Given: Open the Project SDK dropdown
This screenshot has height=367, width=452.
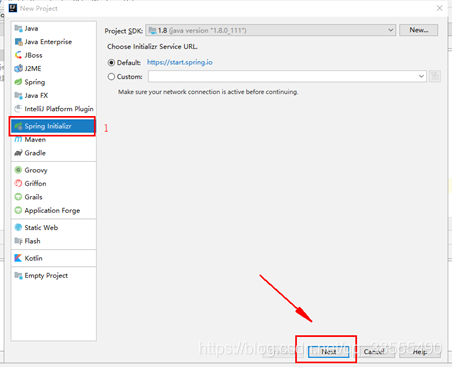Looking at the screenshot, I should (271, 30).
